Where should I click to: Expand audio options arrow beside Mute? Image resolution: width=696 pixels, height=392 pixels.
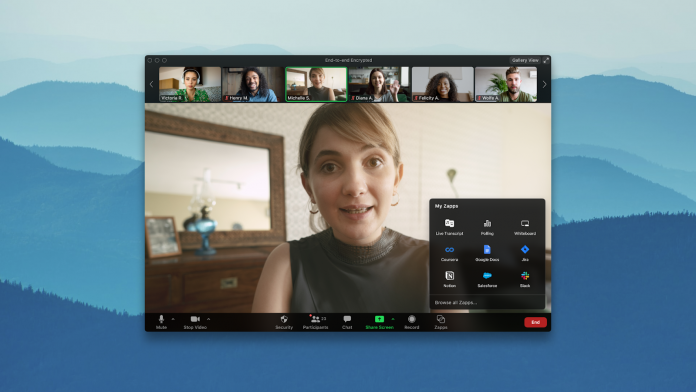(x=173, y=319)
